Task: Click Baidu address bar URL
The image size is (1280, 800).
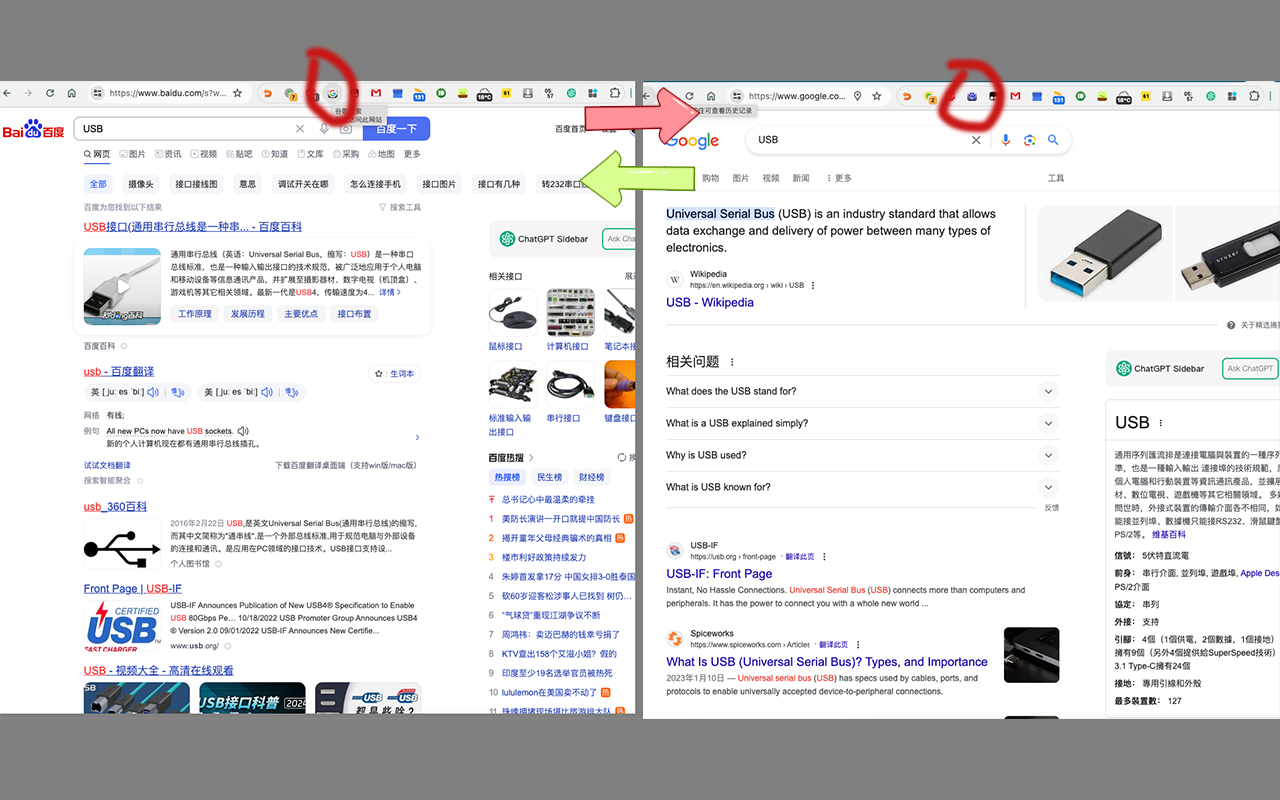Action: [x=167, y=93]
